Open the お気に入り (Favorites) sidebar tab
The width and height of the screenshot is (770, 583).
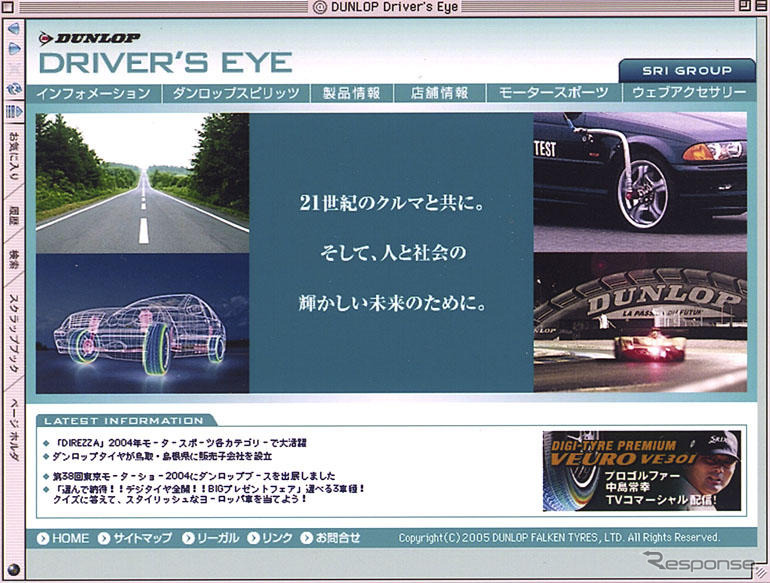click(x=14, y=157)
